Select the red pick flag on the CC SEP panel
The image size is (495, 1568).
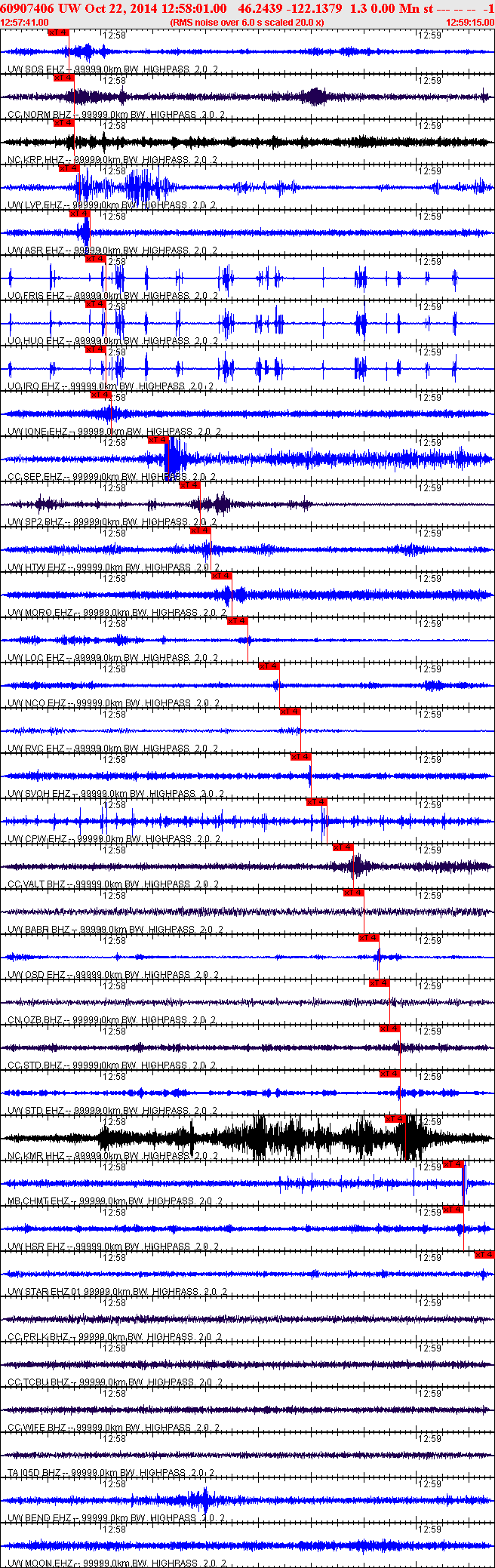[x=158, y=439]
